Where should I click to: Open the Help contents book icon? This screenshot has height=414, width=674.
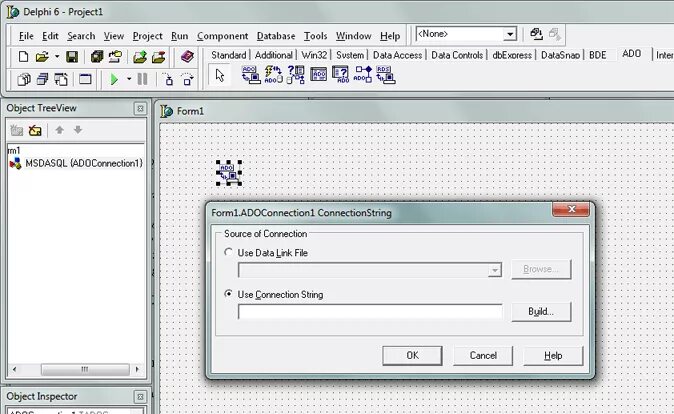(187, 56)
